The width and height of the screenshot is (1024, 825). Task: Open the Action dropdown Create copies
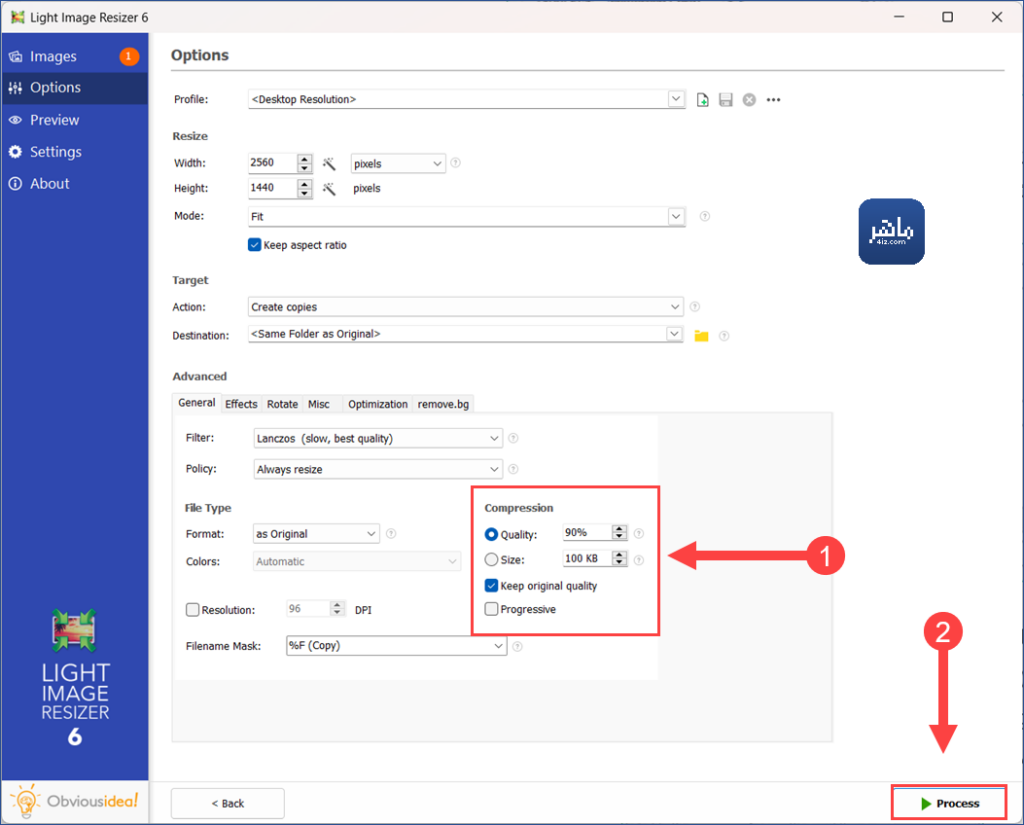click(466, 307)
